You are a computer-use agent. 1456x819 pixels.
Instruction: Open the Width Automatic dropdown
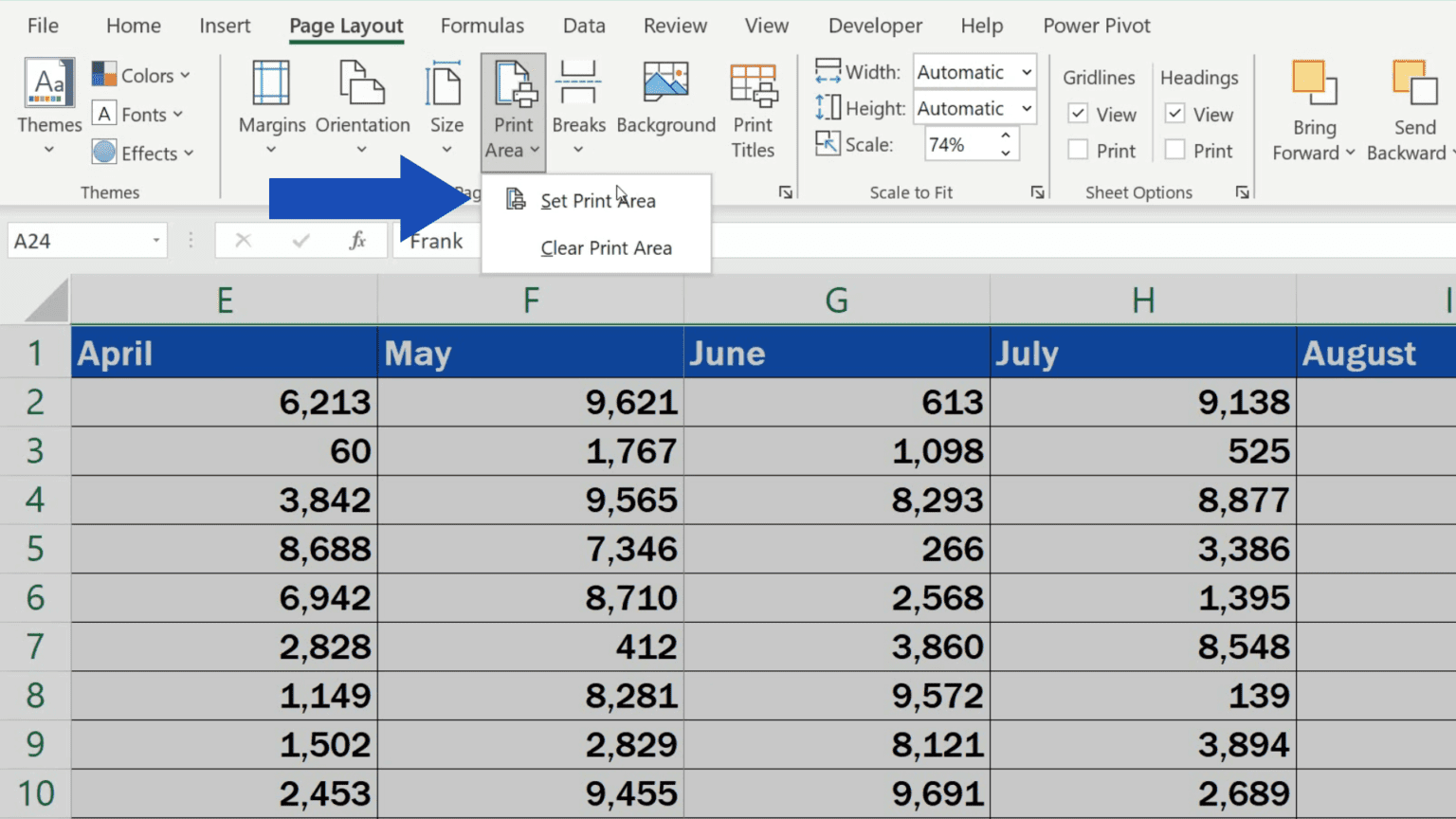pos(1027,71)
